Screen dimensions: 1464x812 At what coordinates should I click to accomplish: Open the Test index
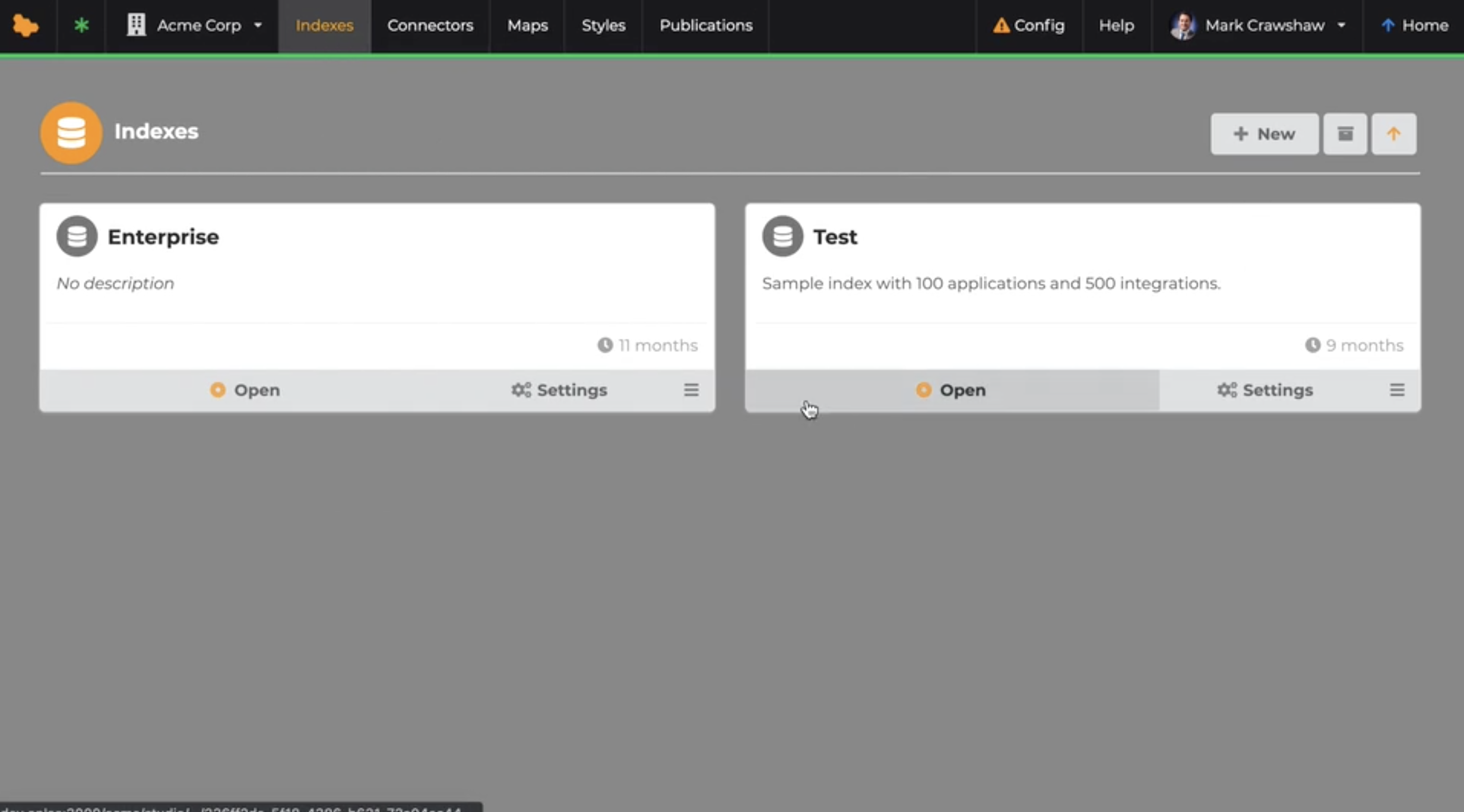(x=952, y=390)
